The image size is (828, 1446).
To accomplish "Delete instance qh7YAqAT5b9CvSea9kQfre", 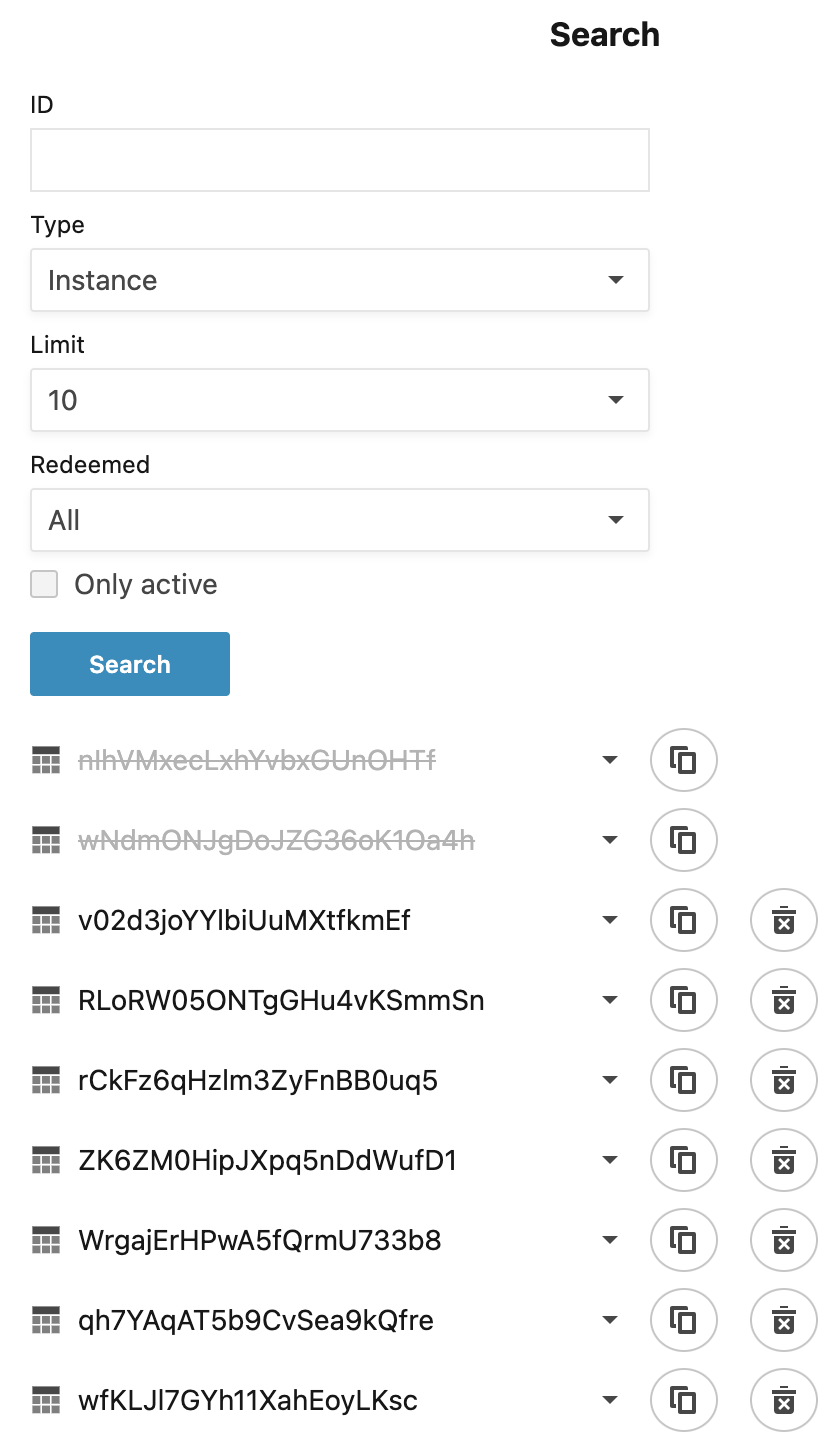I will click(x=784, y=1320).
